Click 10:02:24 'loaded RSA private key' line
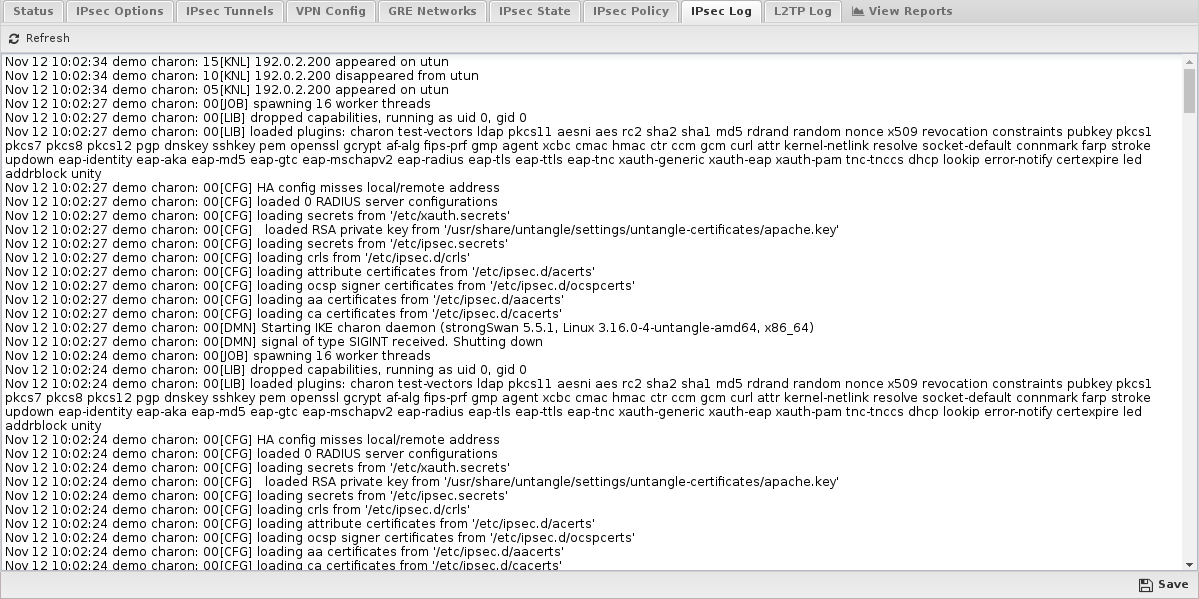Viewport: 1199px width, 599px height. click(x=422, y=482)
